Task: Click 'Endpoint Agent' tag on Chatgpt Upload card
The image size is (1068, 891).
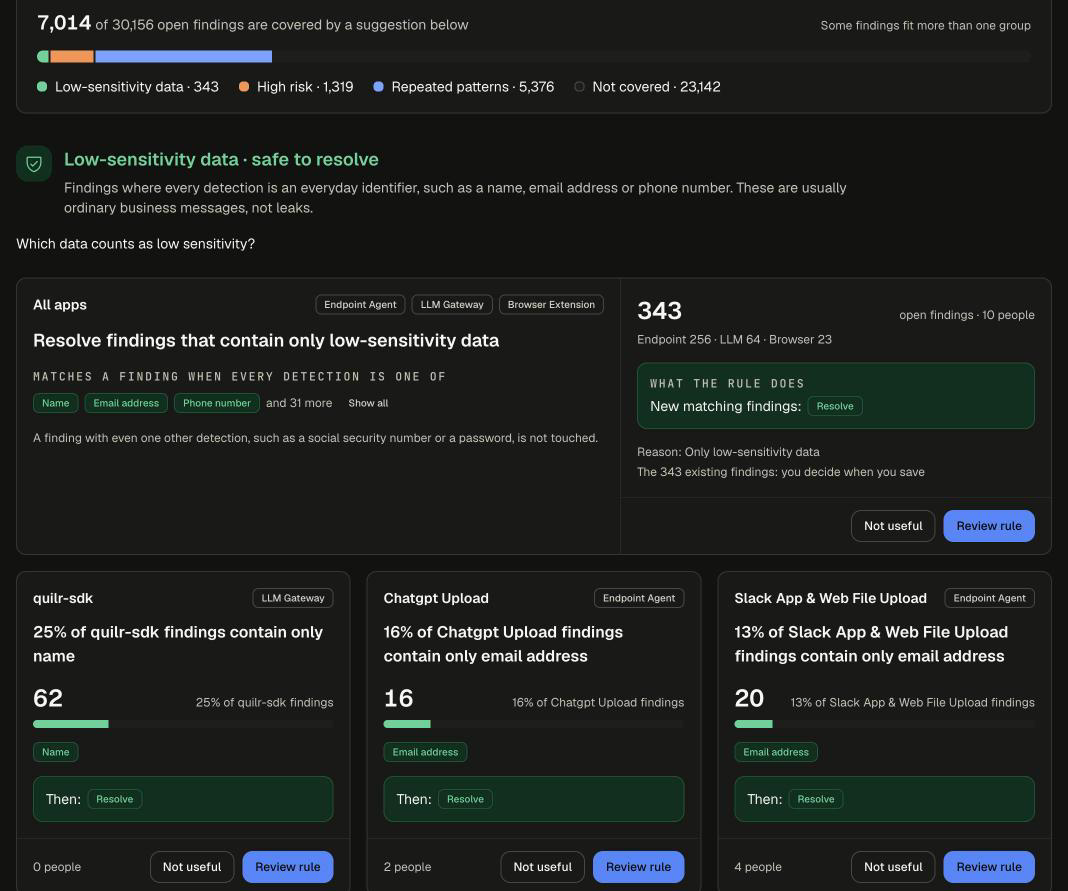Action: point(639,598)
